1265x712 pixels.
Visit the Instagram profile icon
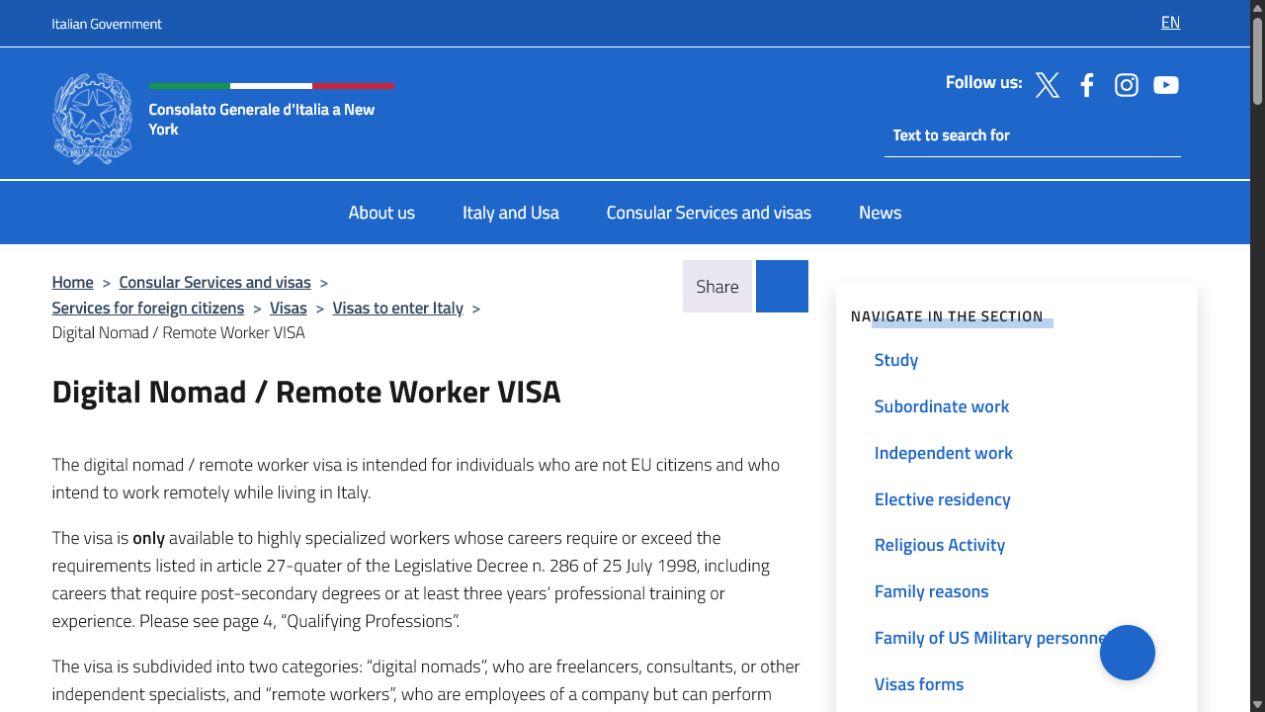1127,85
